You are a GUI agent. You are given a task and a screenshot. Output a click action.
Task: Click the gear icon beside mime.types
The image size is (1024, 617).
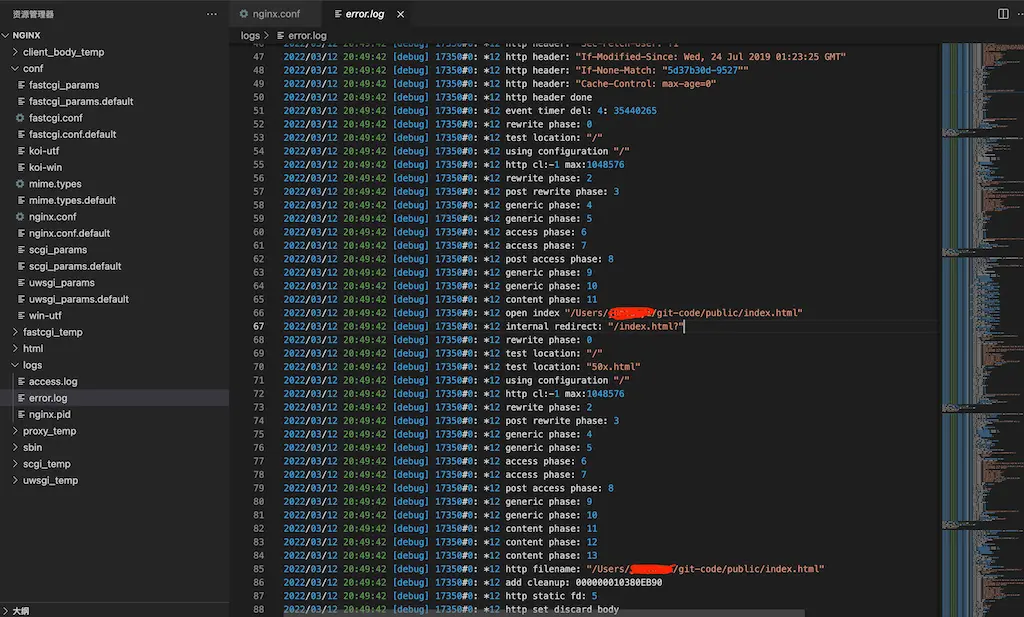pos(20,184)
